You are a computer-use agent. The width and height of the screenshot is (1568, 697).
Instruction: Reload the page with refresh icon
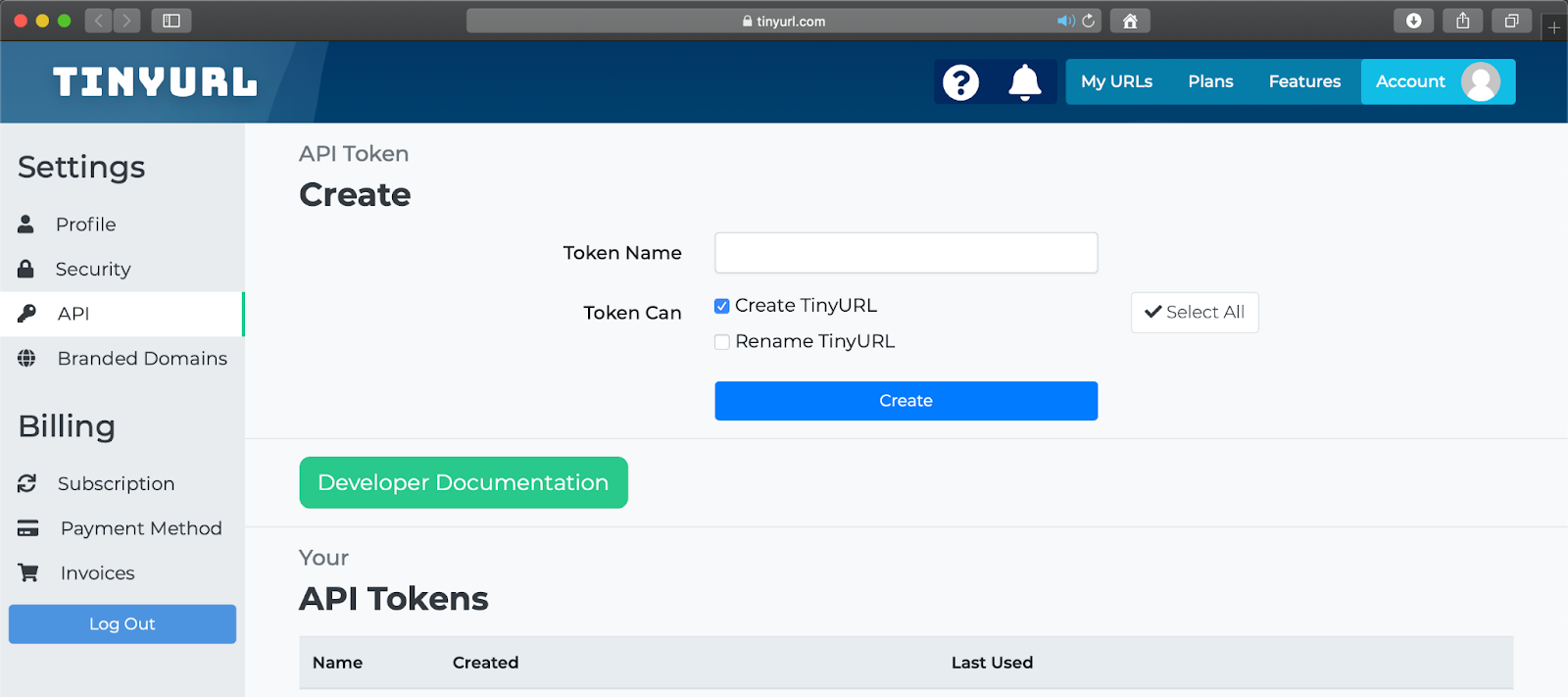pos(1088,21)
